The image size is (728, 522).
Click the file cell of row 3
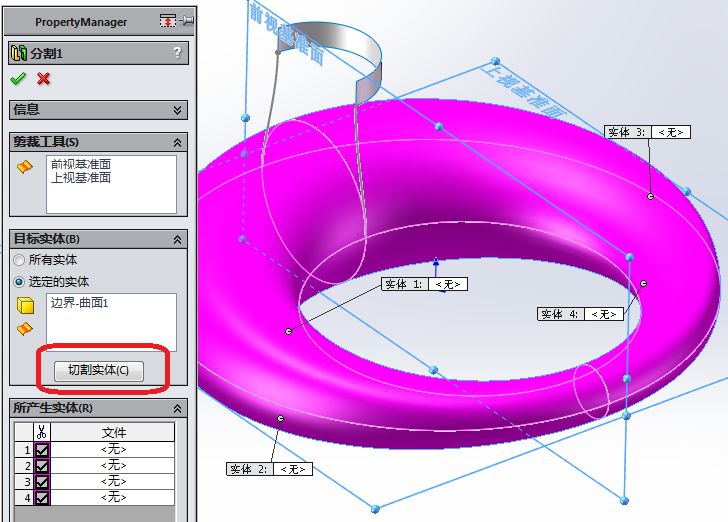113,482
